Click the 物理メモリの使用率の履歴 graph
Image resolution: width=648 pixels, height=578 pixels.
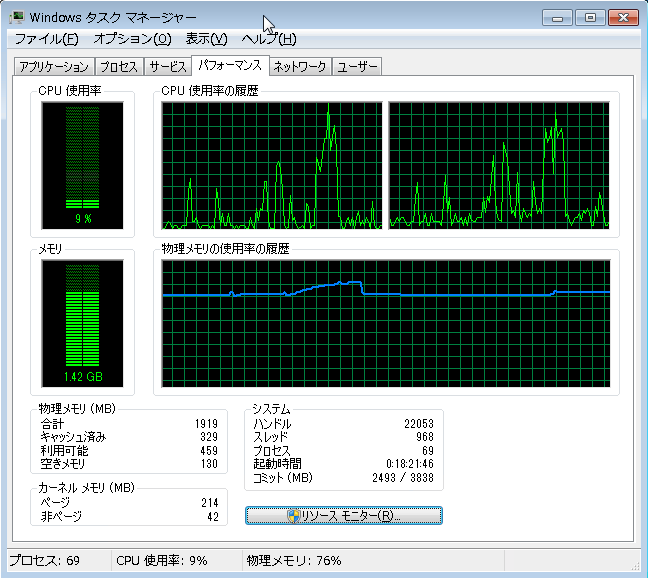[x=386, y=323]
